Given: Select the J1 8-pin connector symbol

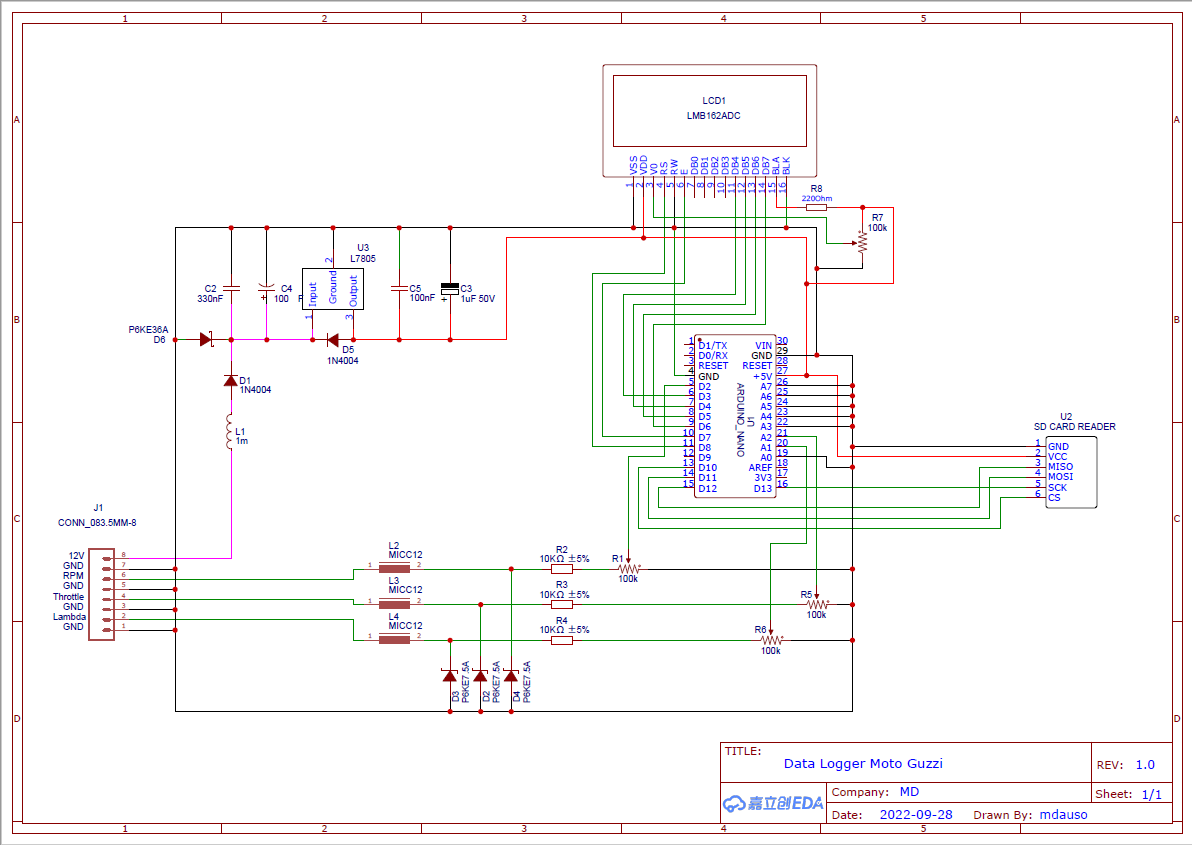Looking at the screenshot, I should point(99,591).
